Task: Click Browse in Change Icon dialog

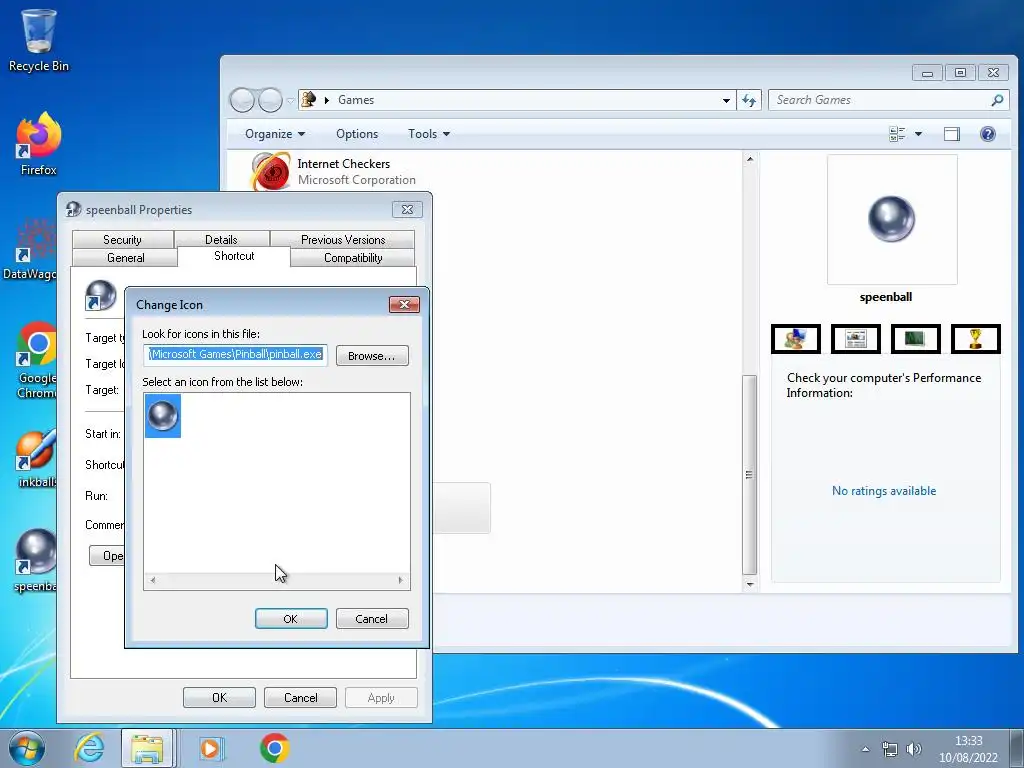Action: [x=372, y=356]
